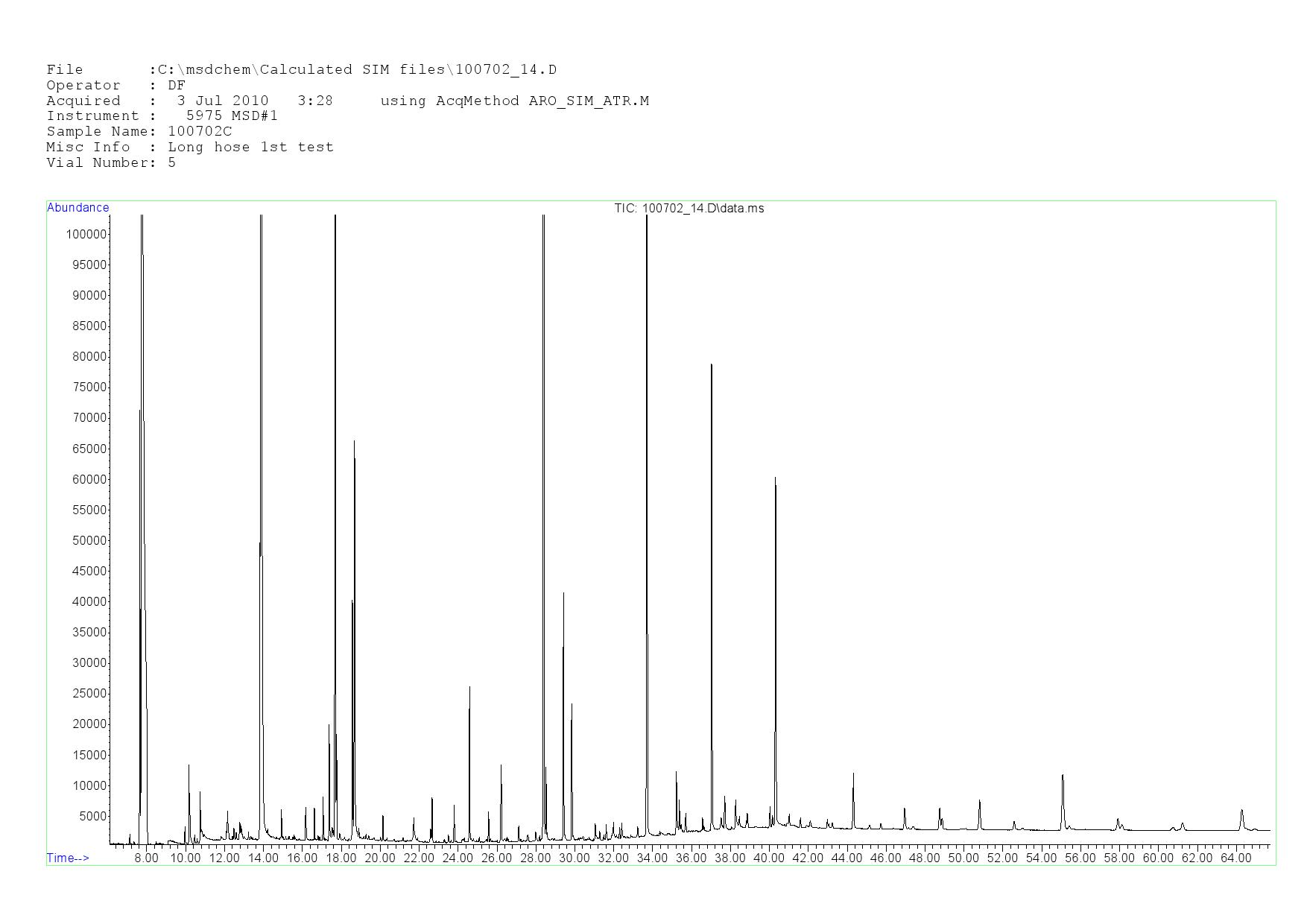Click the file path 100702_14.D header line
This screenshot has height=924, width=1307.
(x=301, y=70)
